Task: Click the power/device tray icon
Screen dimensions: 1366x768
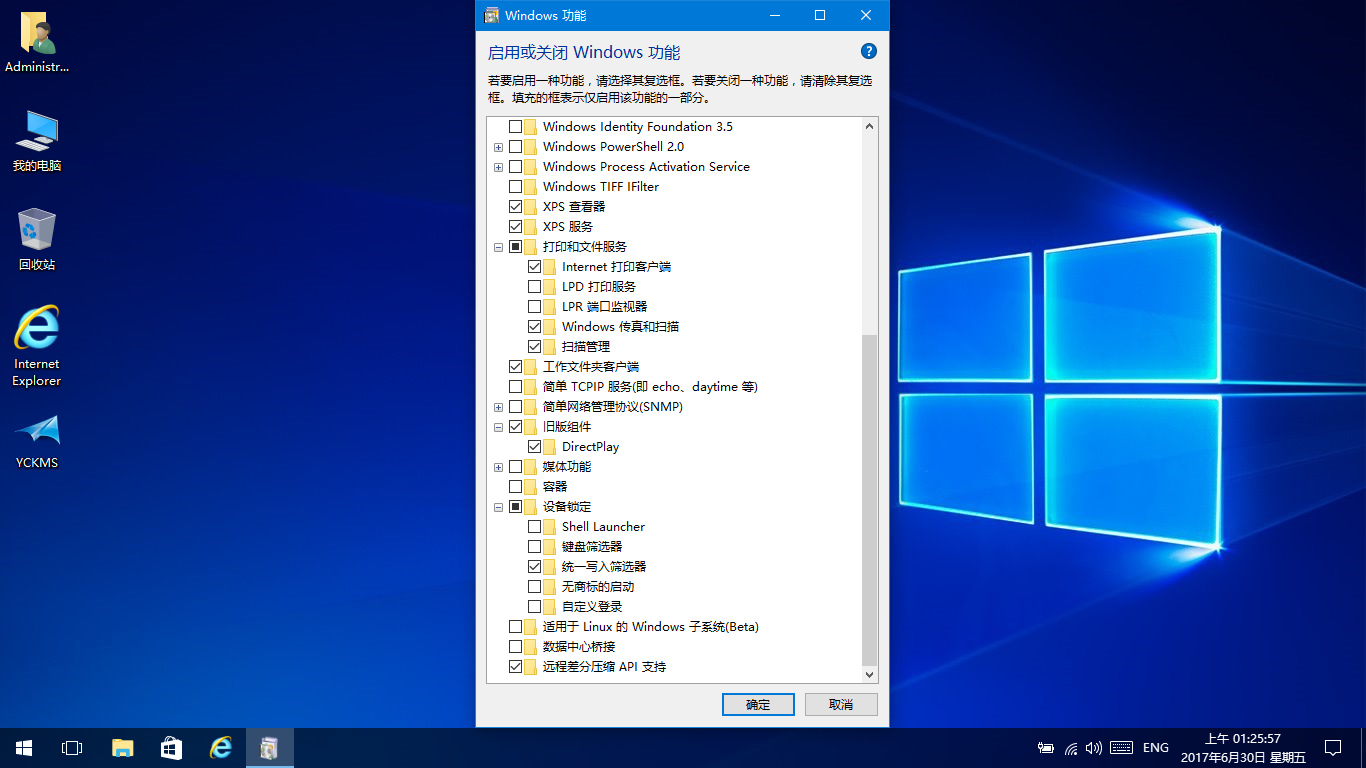Action: pyautogui.click(x=1046, y=748)
